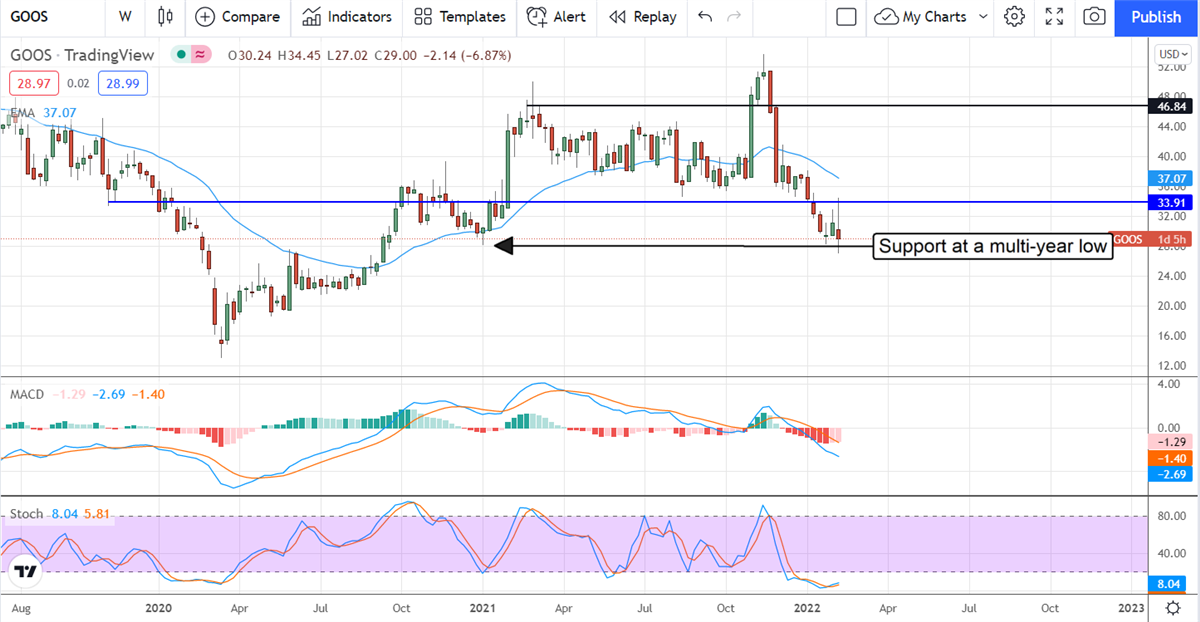
Task: Take a chart snapshot with camera icon
Action: (x=1095, y=17)
